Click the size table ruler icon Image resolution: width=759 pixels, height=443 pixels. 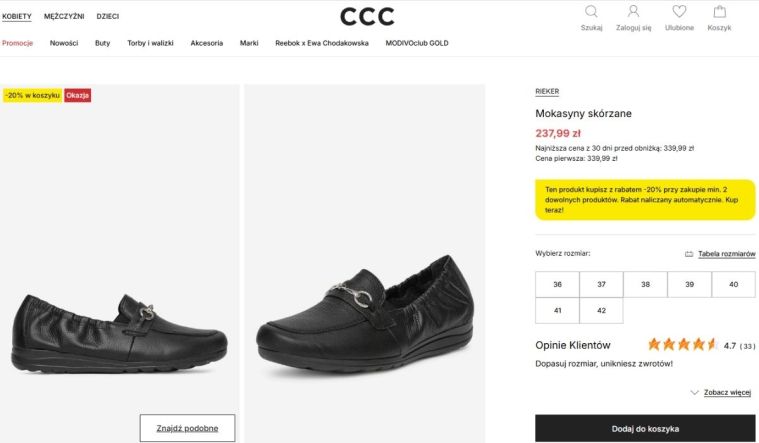689,254
